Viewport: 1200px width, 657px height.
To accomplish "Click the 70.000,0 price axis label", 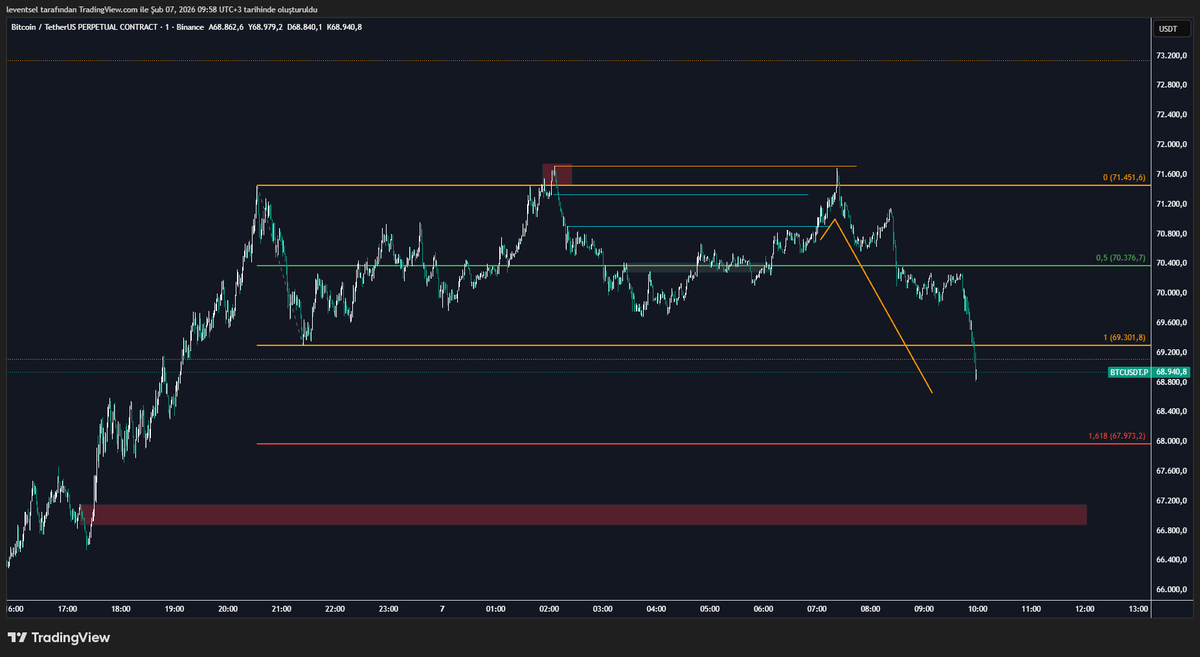I will pos(1170,293).
